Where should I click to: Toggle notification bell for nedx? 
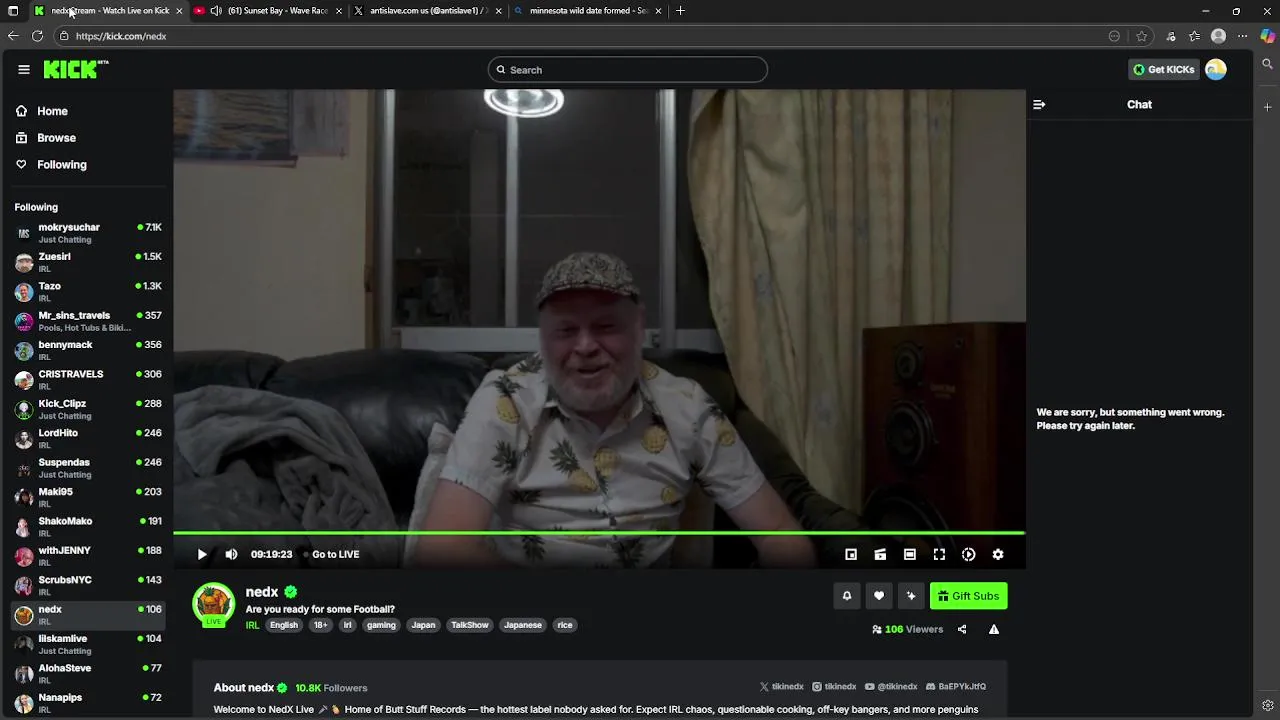pos(847,596)
